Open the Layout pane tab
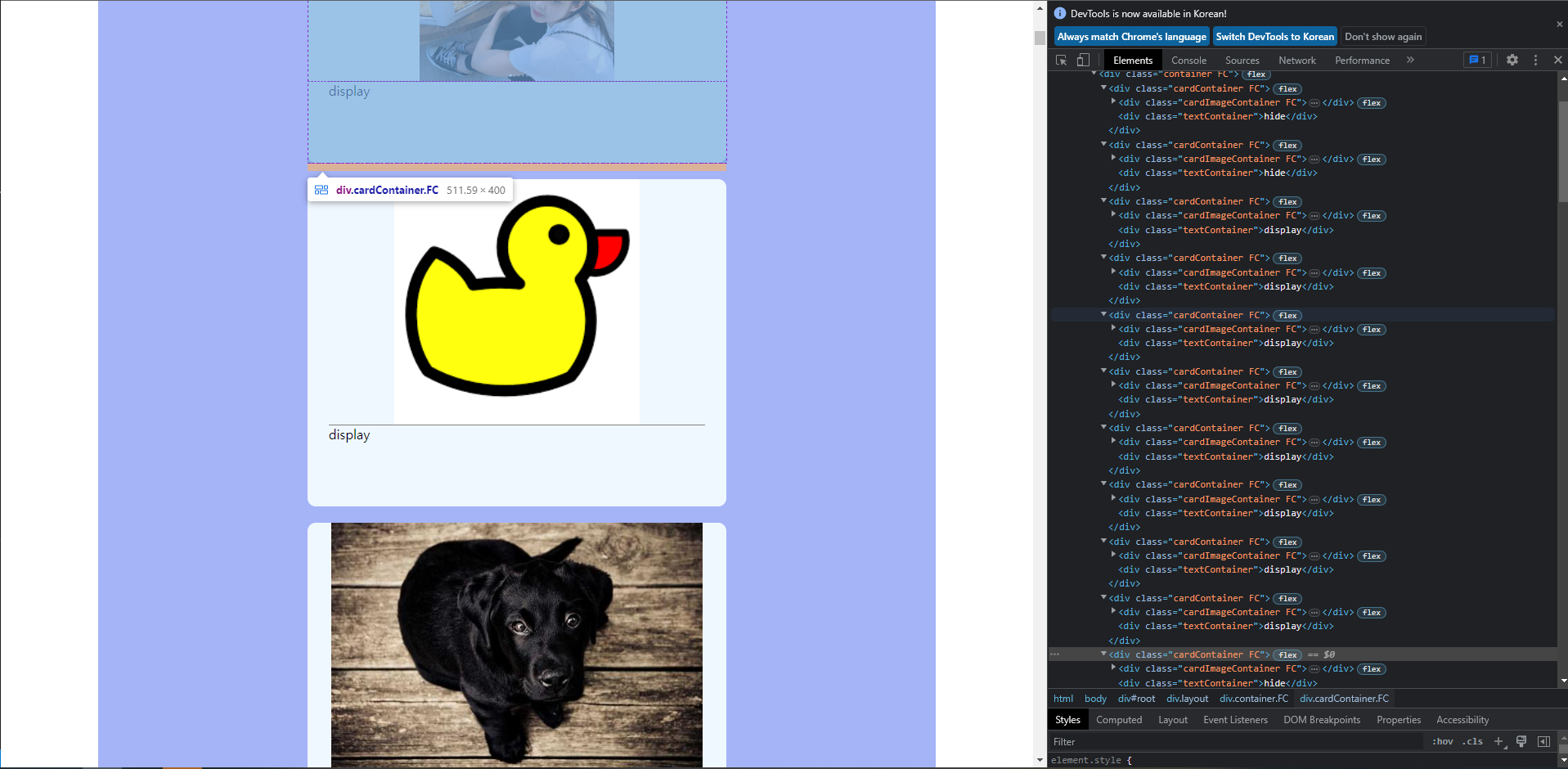 pos(1173,720)
